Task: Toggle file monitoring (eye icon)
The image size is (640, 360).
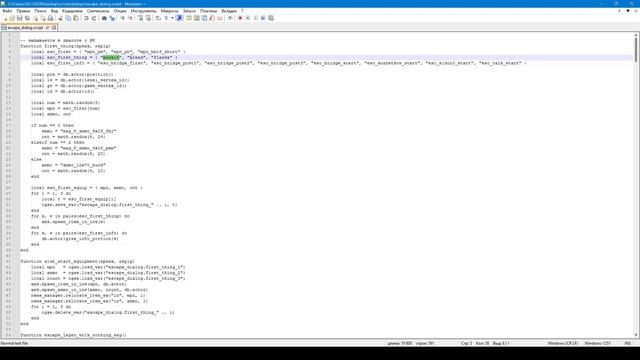Action: coord(230,18)
